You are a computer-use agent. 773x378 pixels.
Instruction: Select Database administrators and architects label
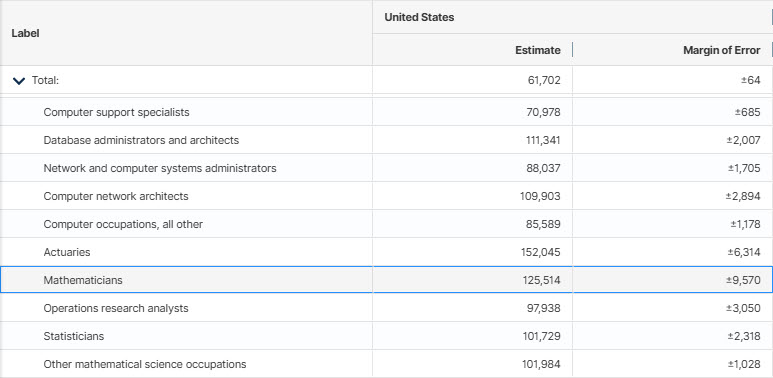[x=141, y=140]
